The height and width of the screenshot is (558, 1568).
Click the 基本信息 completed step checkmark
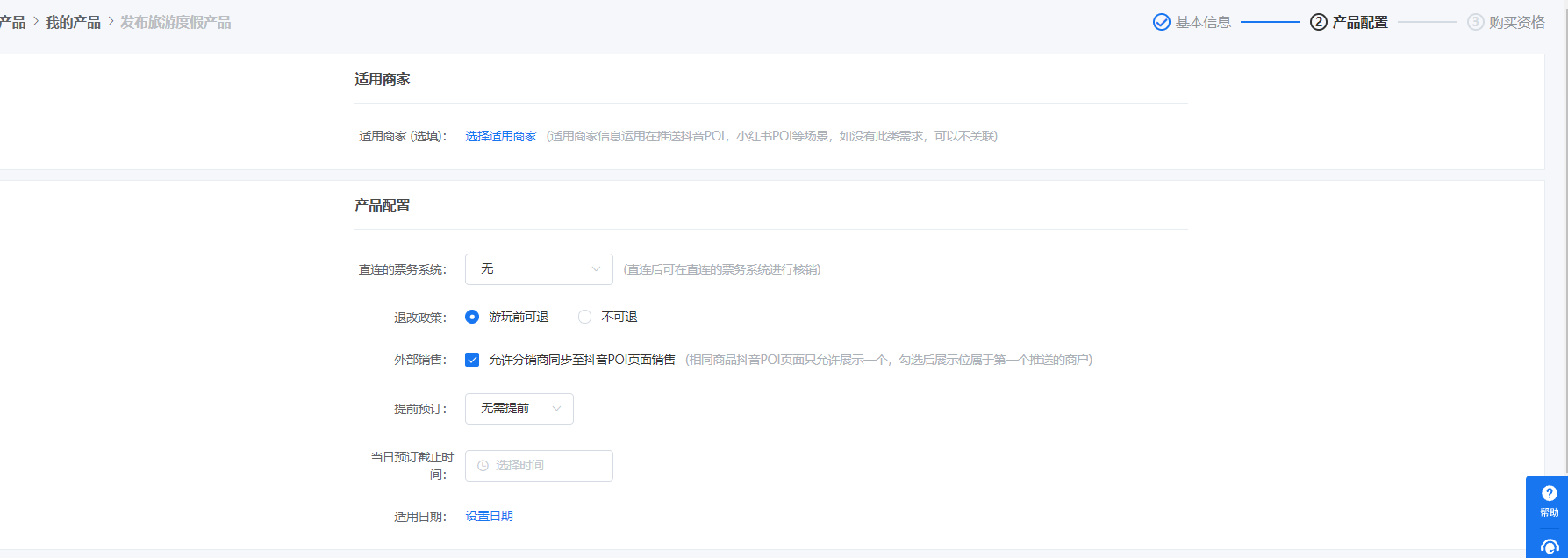pyautogui.click(x=1161, y=22)
